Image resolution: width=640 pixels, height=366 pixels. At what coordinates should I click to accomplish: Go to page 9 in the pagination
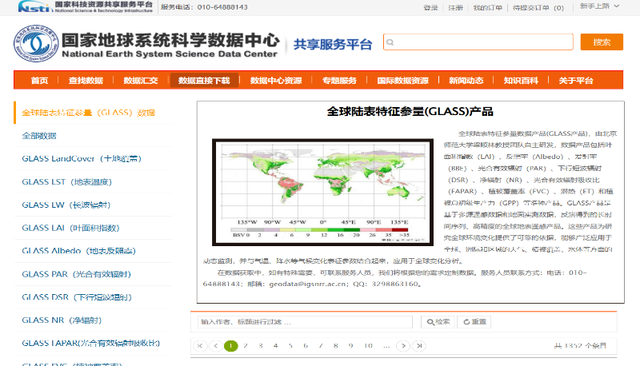pyautogui.click(x=351, y=346)
